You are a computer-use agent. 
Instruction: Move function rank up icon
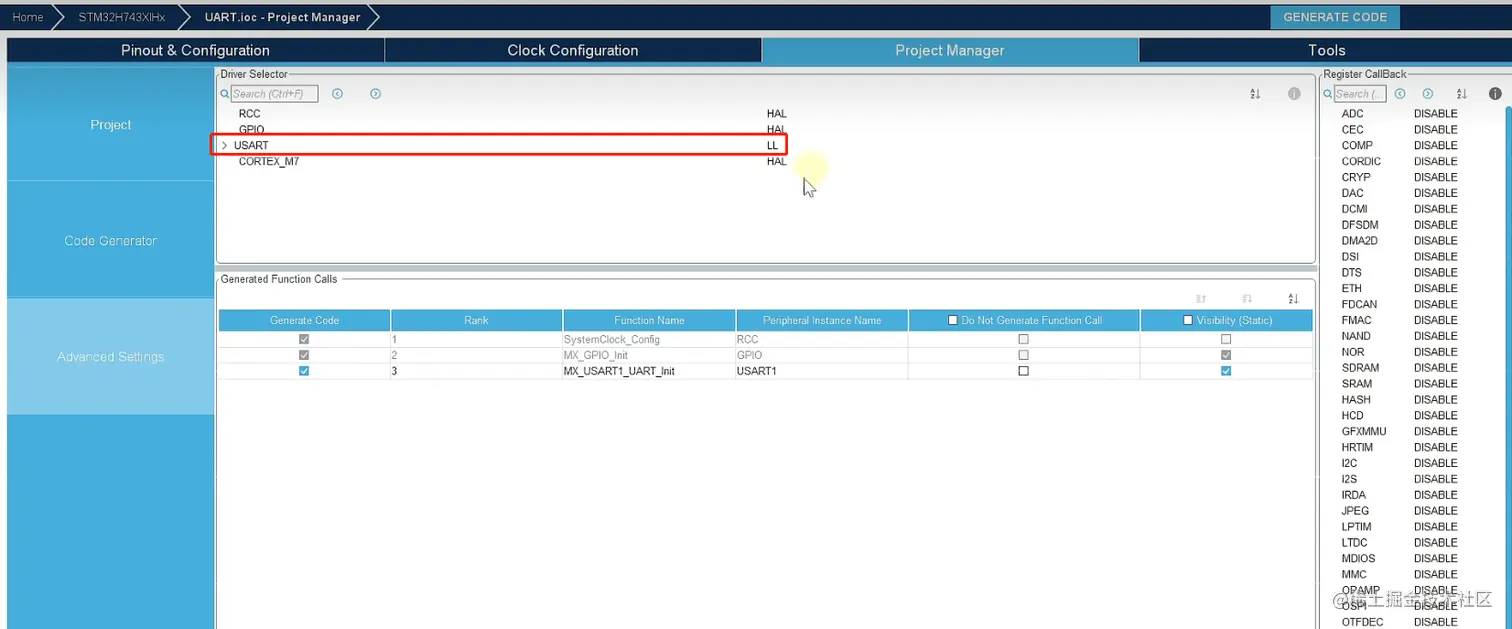[1201, 299]
